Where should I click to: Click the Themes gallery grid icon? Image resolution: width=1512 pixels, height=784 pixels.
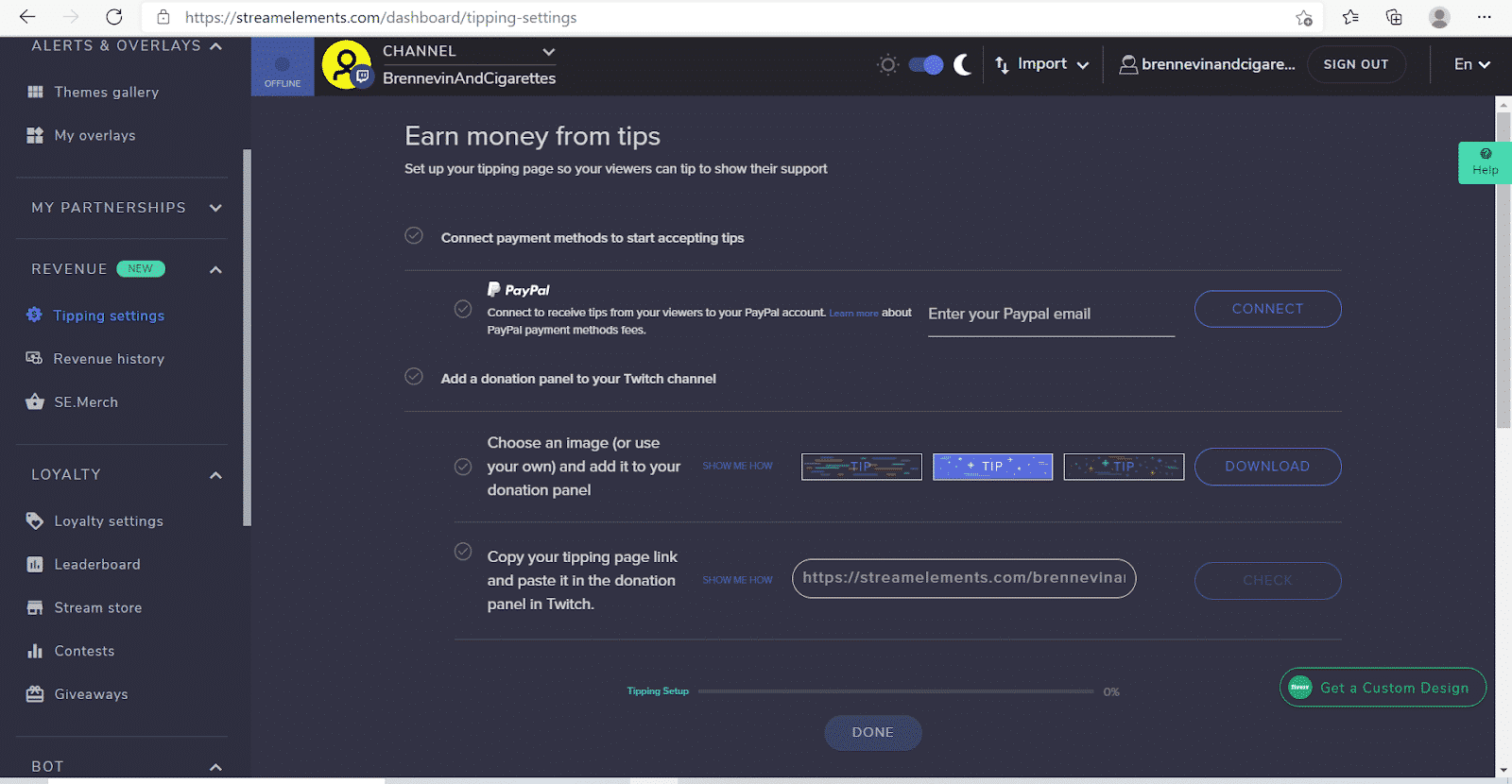click(35, 92)
